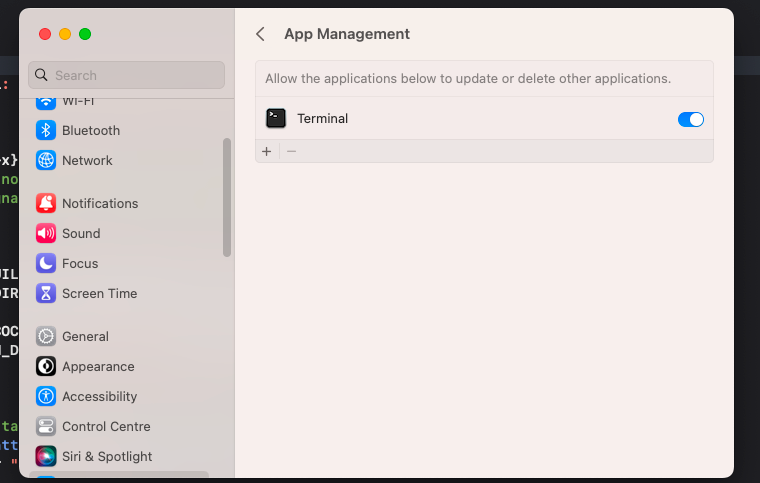Disable Terminal app management toggle
This screenshot has width=760, height=483.
click(691, 119)
